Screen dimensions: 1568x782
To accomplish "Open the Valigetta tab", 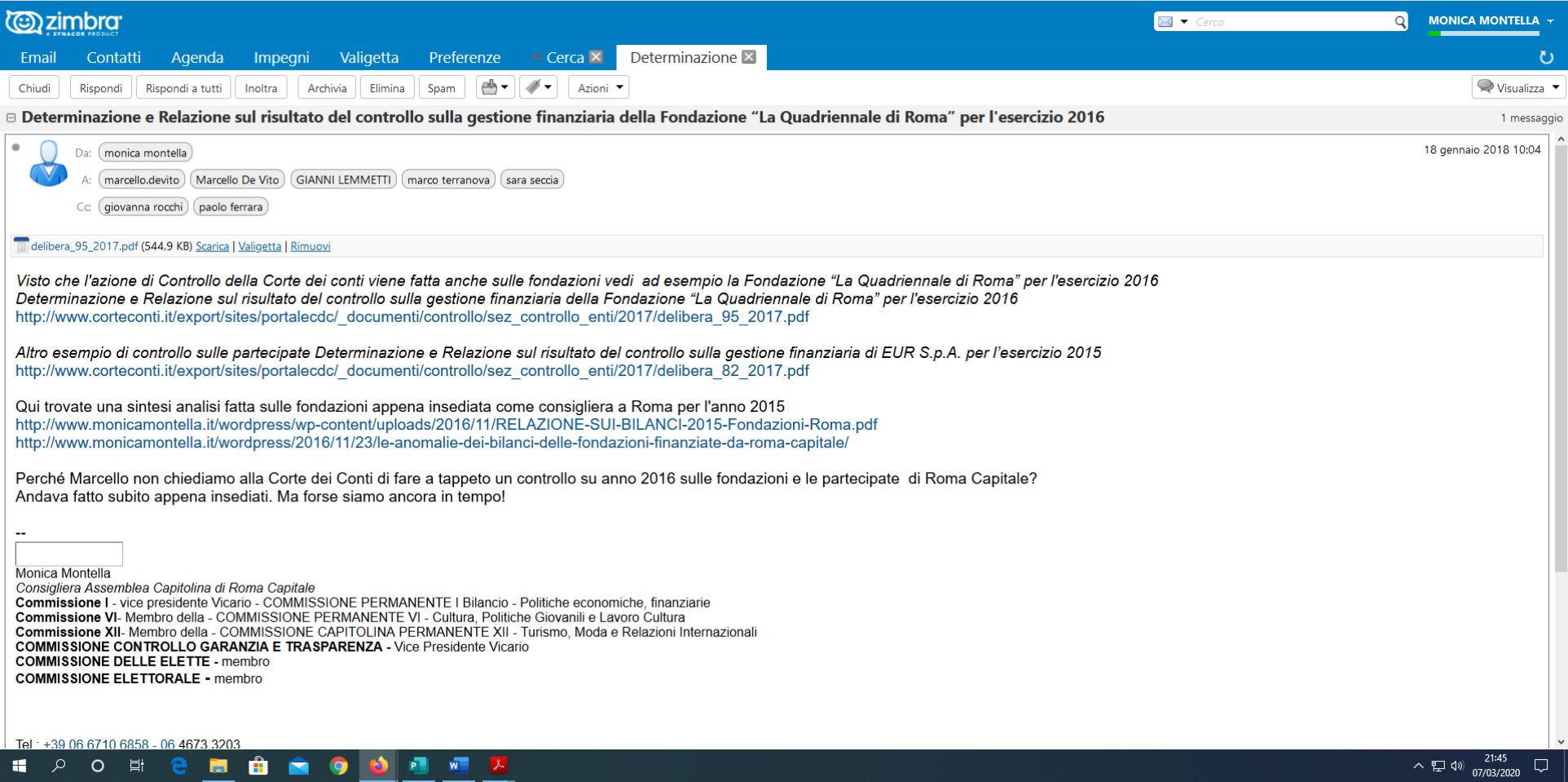I will click(x=369, y=57).
